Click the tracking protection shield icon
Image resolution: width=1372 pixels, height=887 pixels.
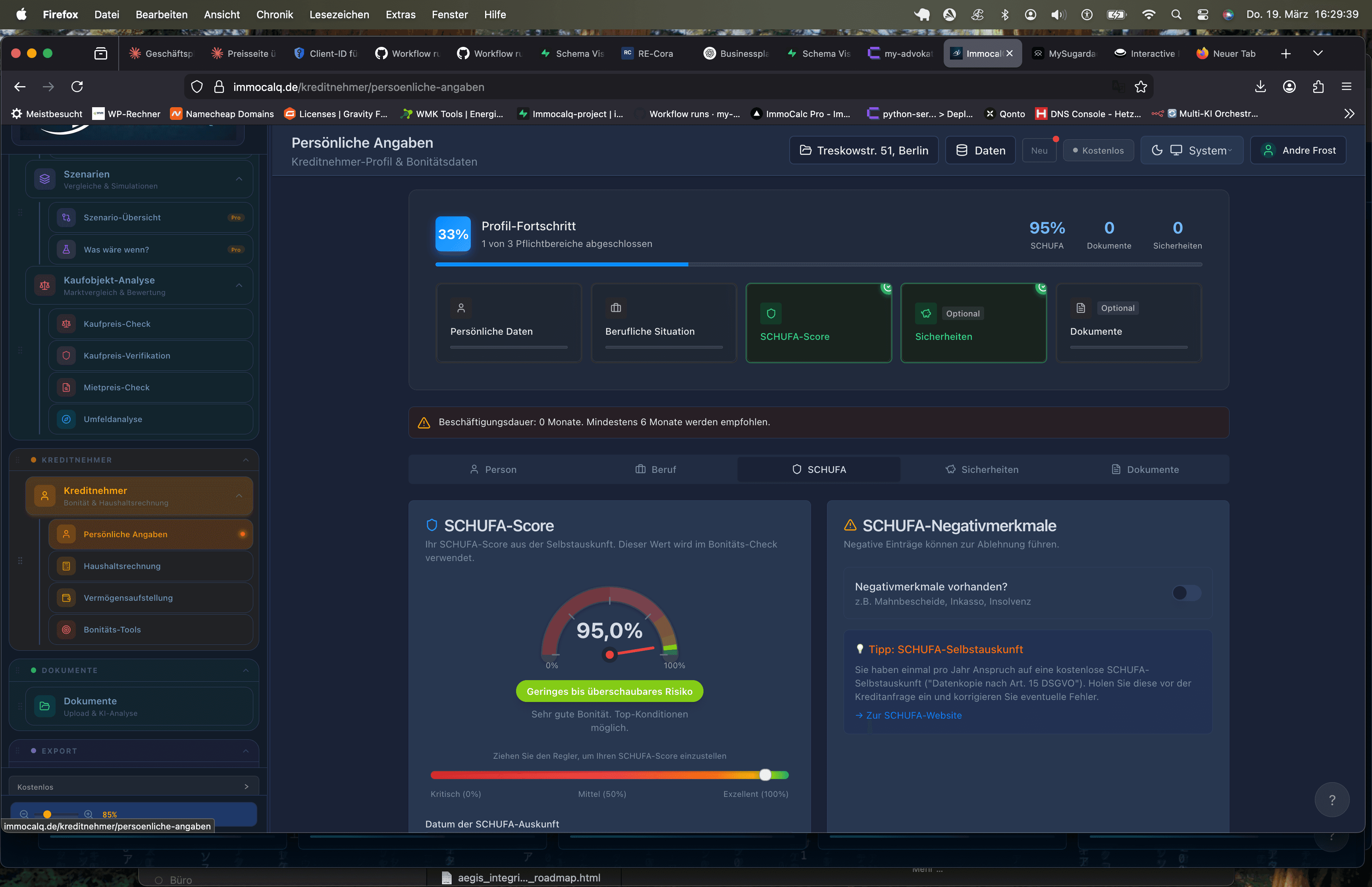coord(197,87)
